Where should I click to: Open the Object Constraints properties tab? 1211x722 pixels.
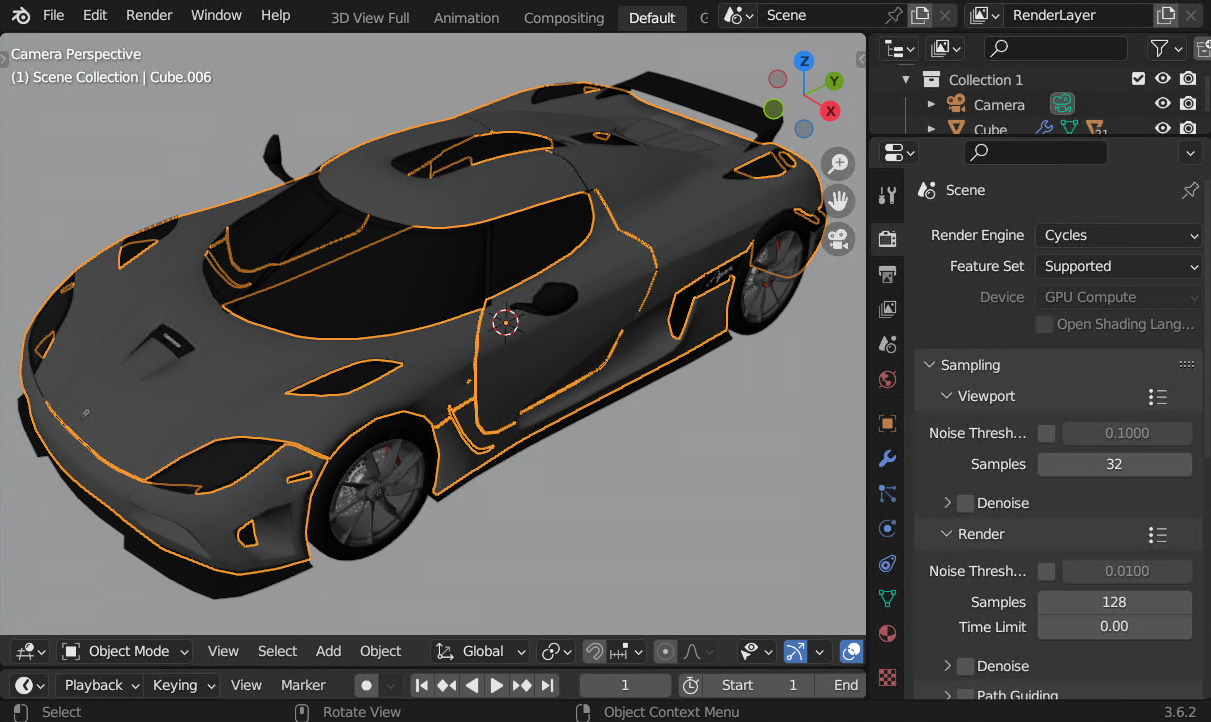tap(887, 564)
